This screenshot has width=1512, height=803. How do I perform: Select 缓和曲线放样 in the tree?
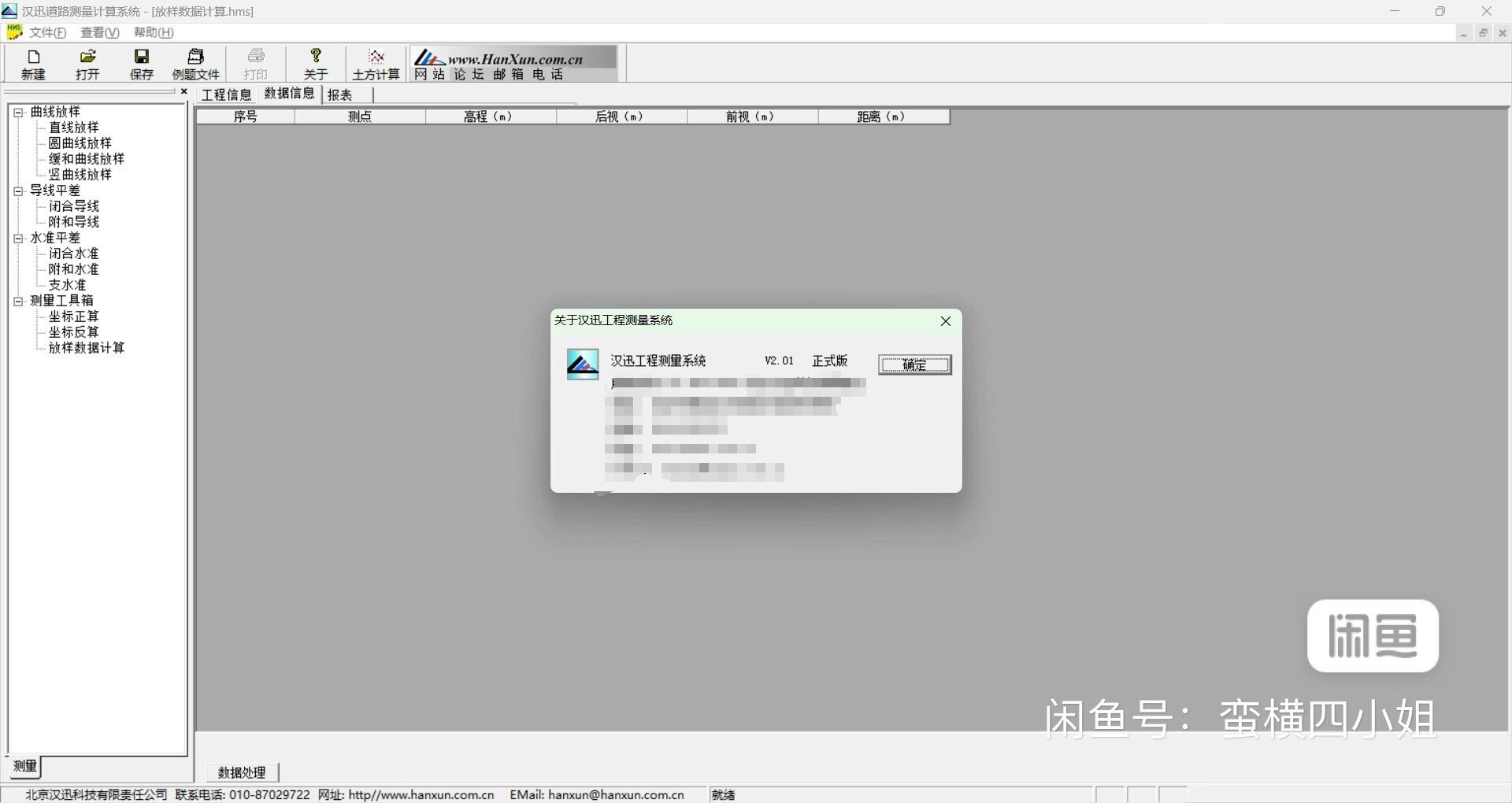87,159
